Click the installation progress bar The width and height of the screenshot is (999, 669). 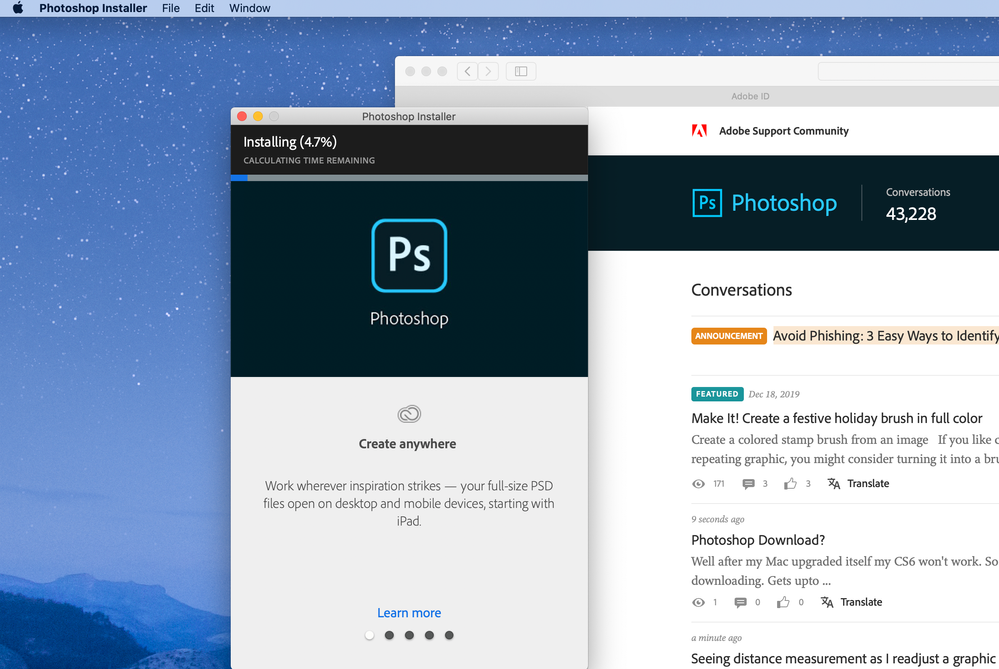click(x=409, y=178)
